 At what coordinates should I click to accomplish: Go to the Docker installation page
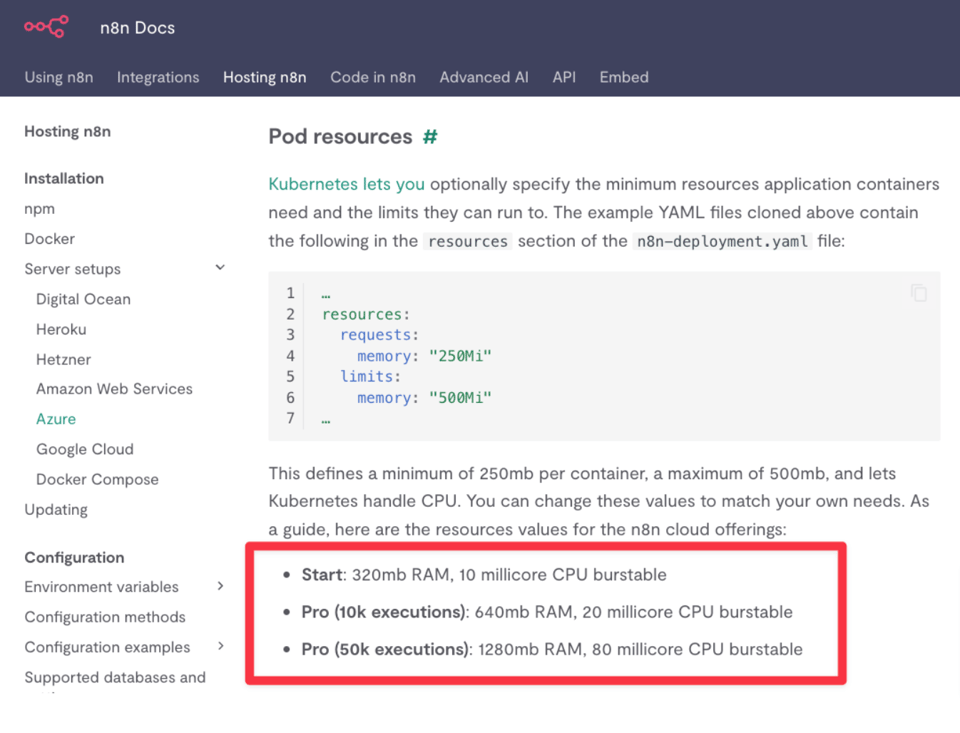(x=50, y=239)
